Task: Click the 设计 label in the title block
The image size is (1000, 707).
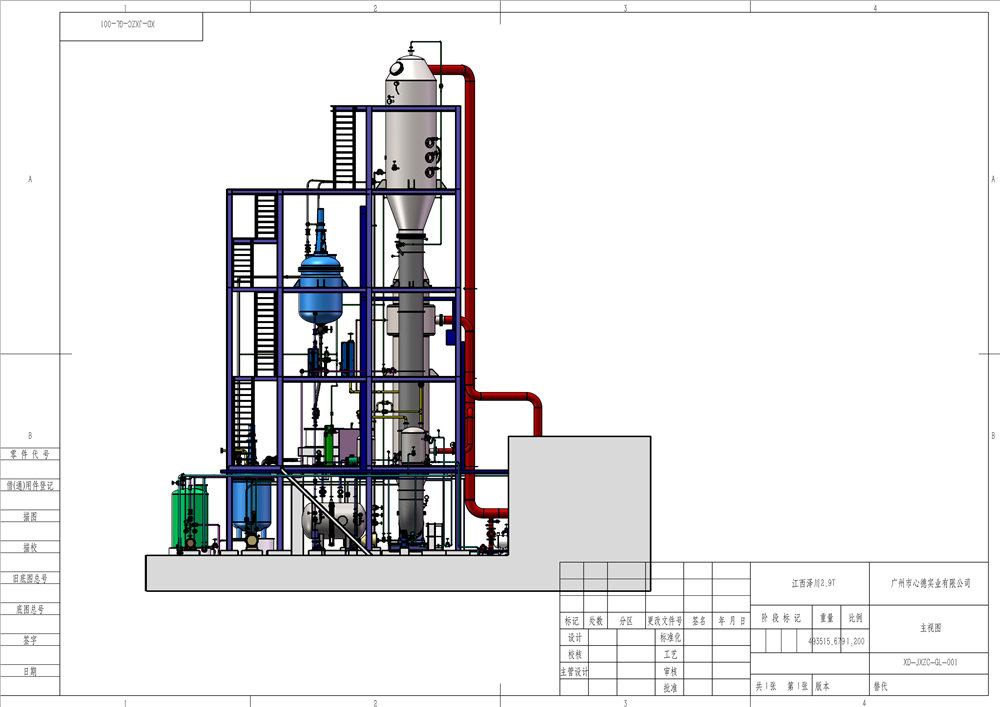Action: click(573, 638)
